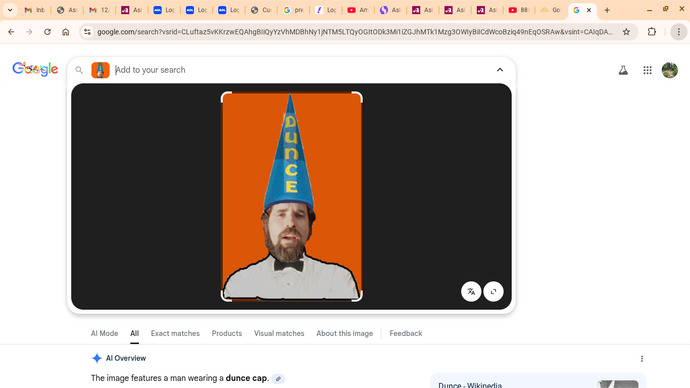Viewport: 690px width, 388px height.
Task: Open the Extensions puzzle menu
Action: 652,32
